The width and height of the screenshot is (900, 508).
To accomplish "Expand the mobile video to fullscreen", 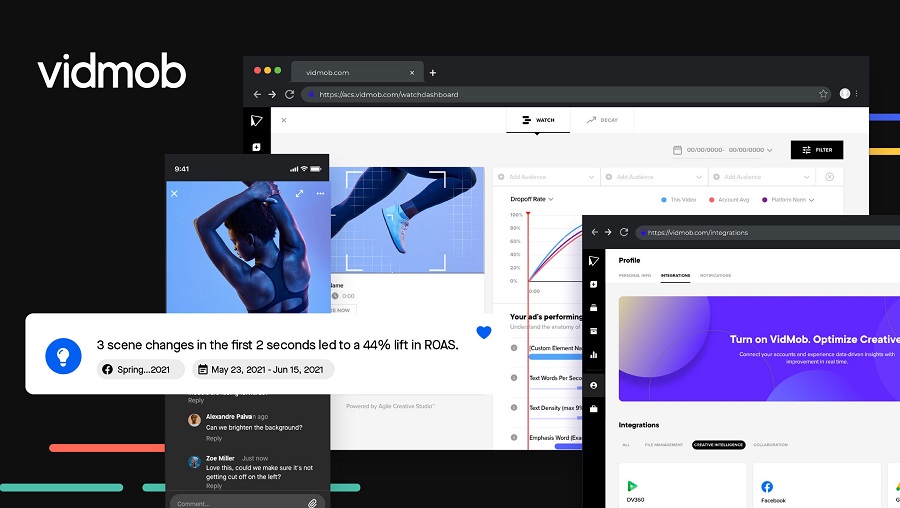I will pyautogui.click(x=299, y=194).
